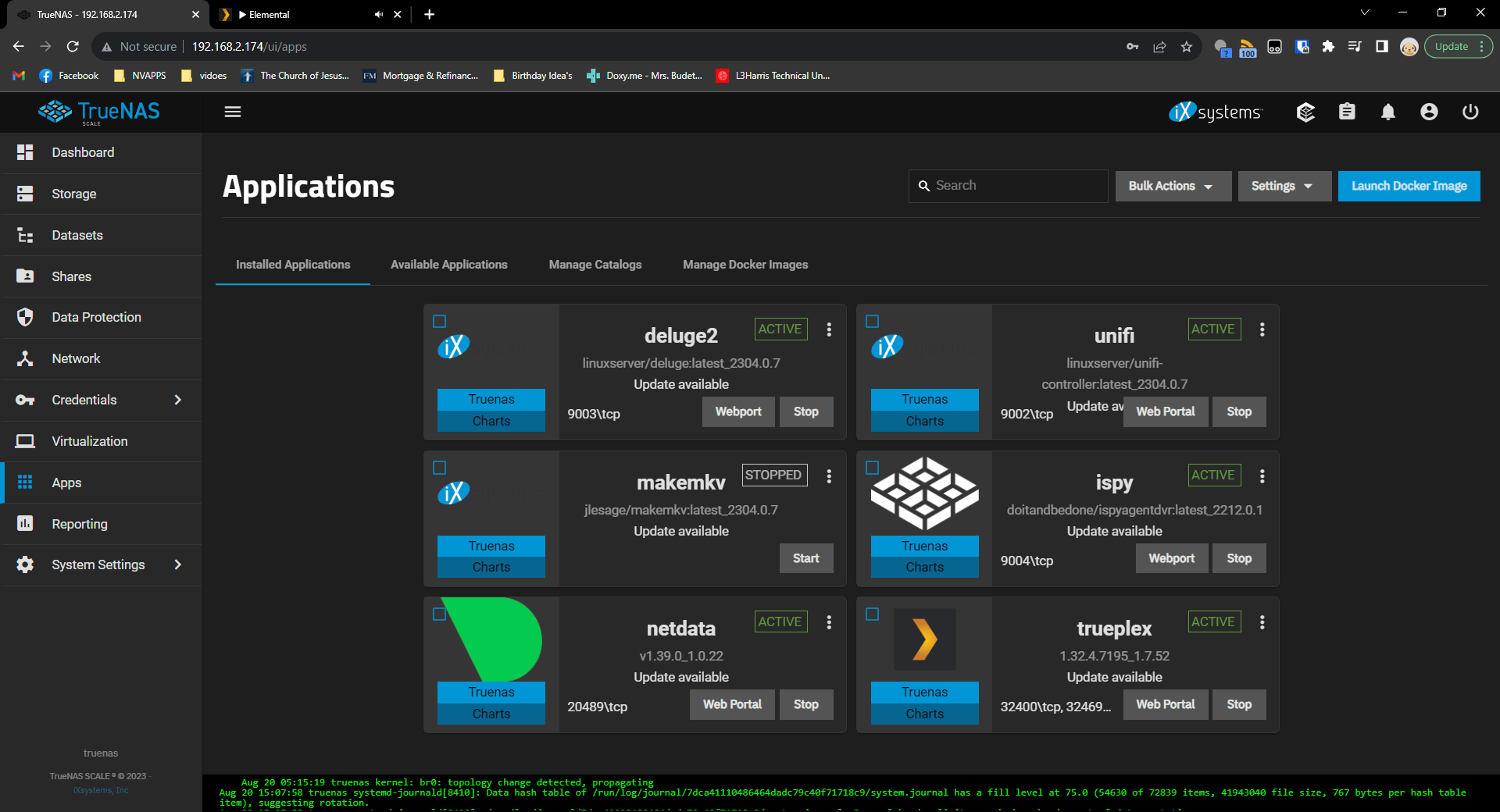Mute the Elemental tab audio
Screen dimensions: 1500x812
coord(379,14)
